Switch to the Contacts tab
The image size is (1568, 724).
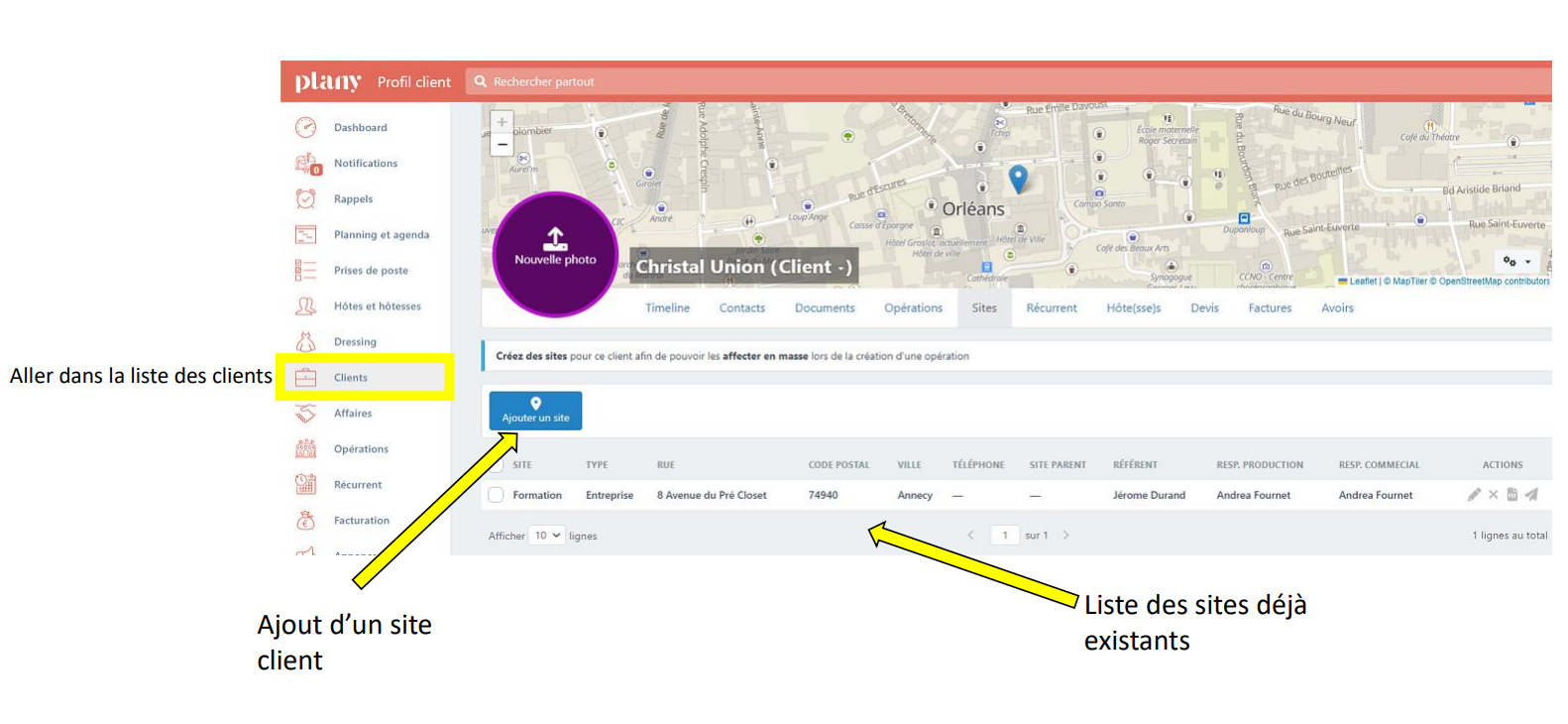(741, 308)
